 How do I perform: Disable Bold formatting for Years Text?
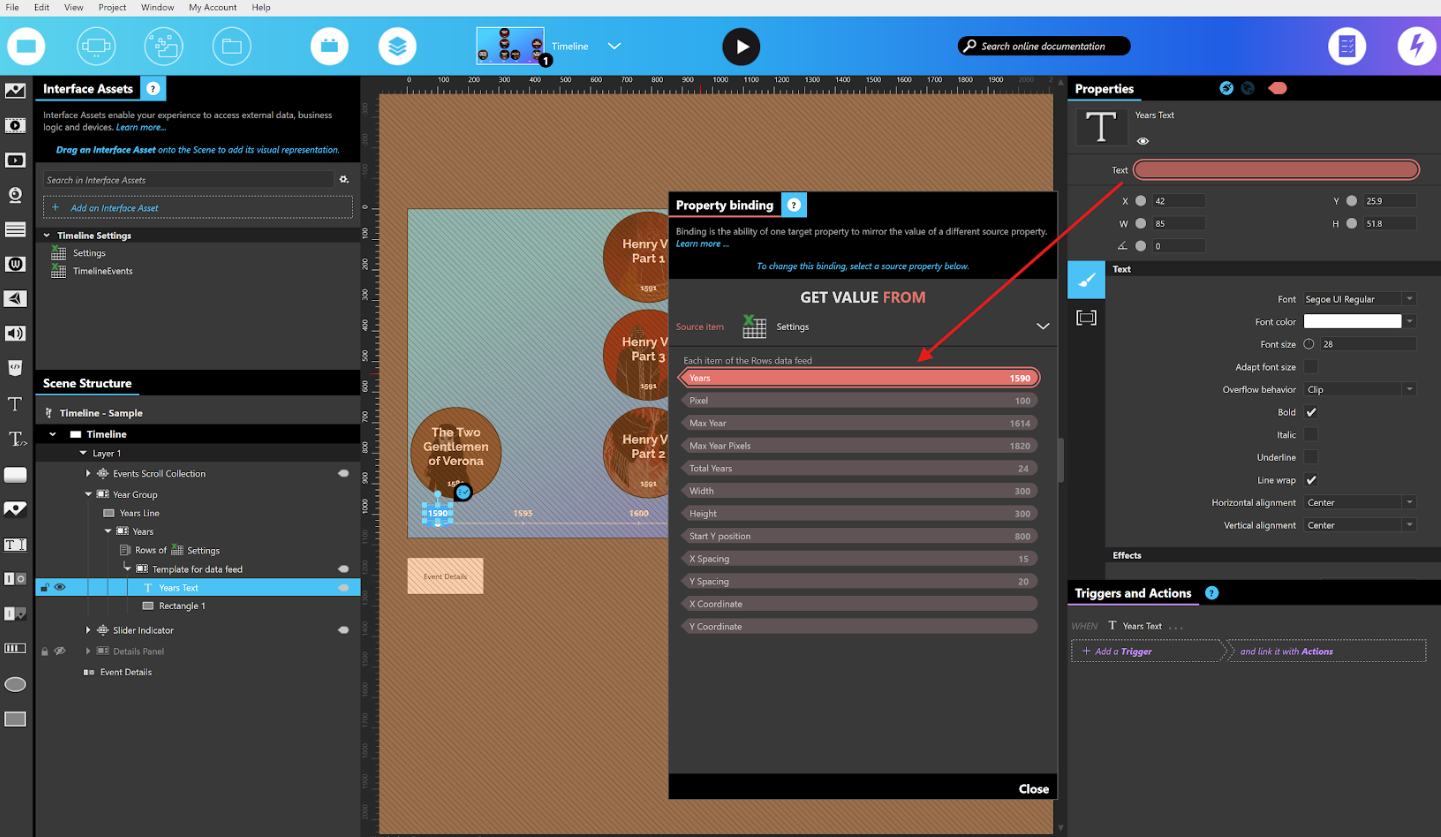(x=1310, y=412)
